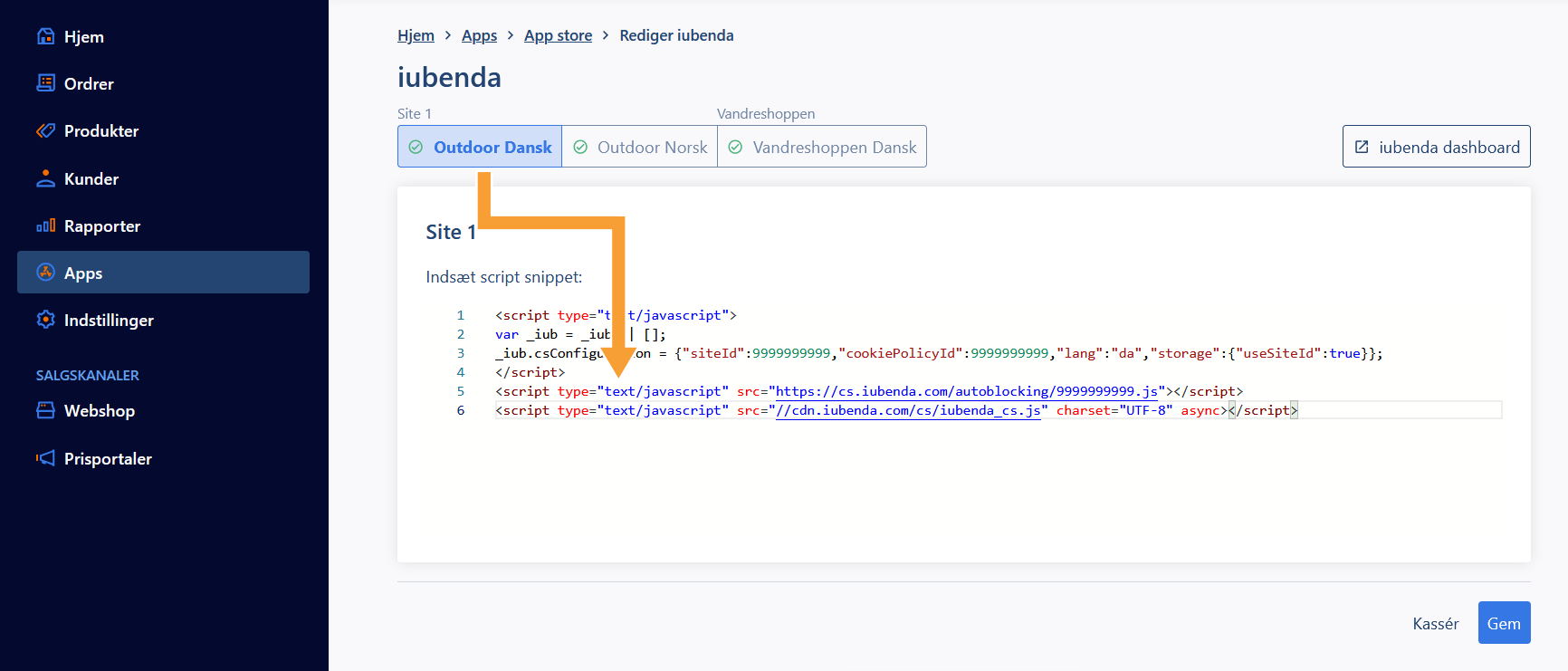This screenshot has width=1568, height=671.
Task: Click the autoblocking script URL on line 5
Action: tap(966, 391)
